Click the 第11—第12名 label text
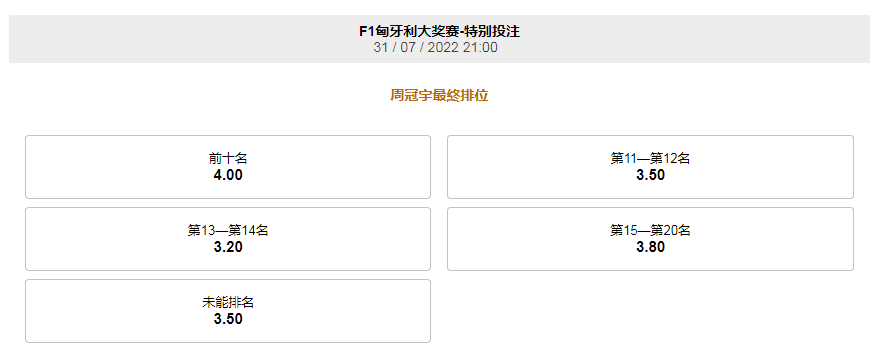Screen dimensions: 881x361 click(x=650, y=159)
